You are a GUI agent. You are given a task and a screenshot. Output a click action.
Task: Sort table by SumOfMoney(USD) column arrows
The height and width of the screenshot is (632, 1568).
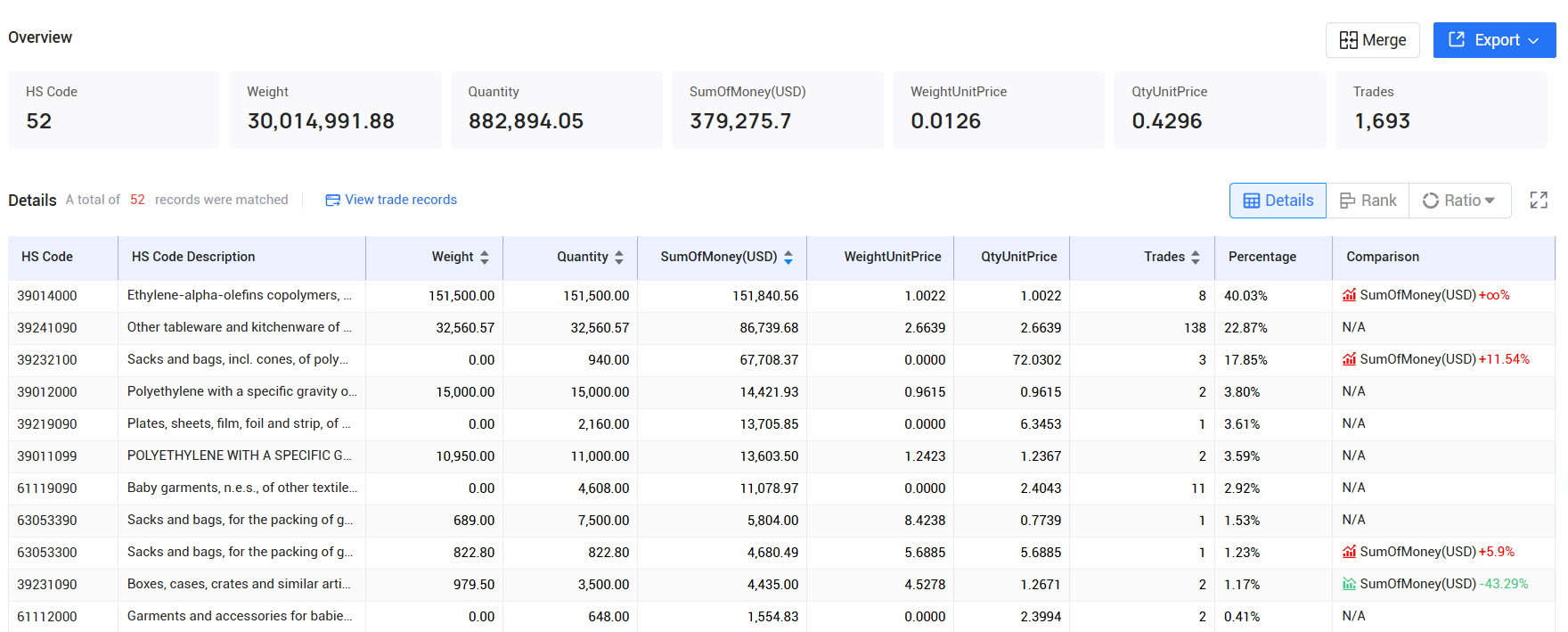click(788, 257)
